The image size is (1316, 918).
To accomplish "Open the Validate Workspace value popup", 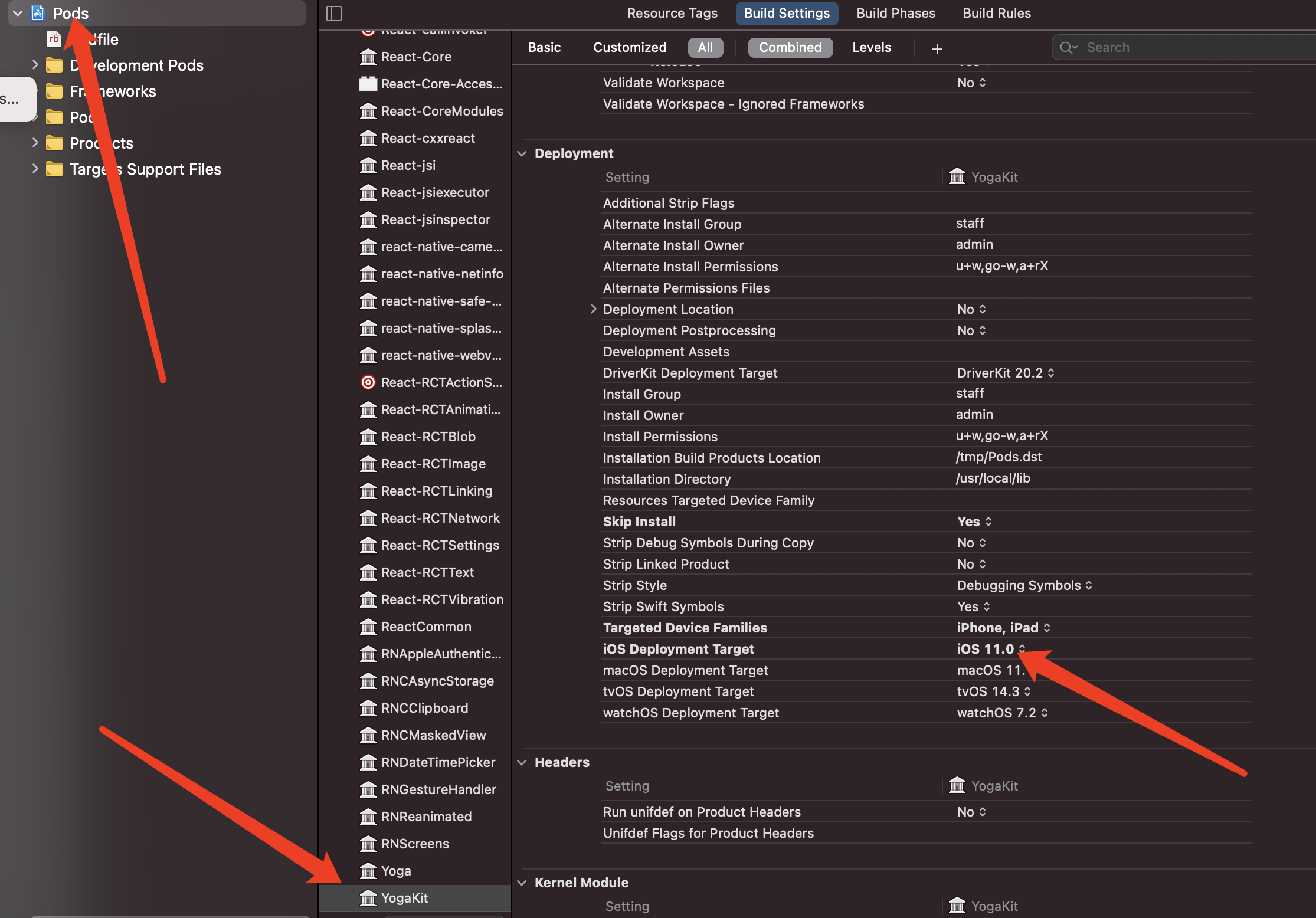I will [x=971, y=83].
